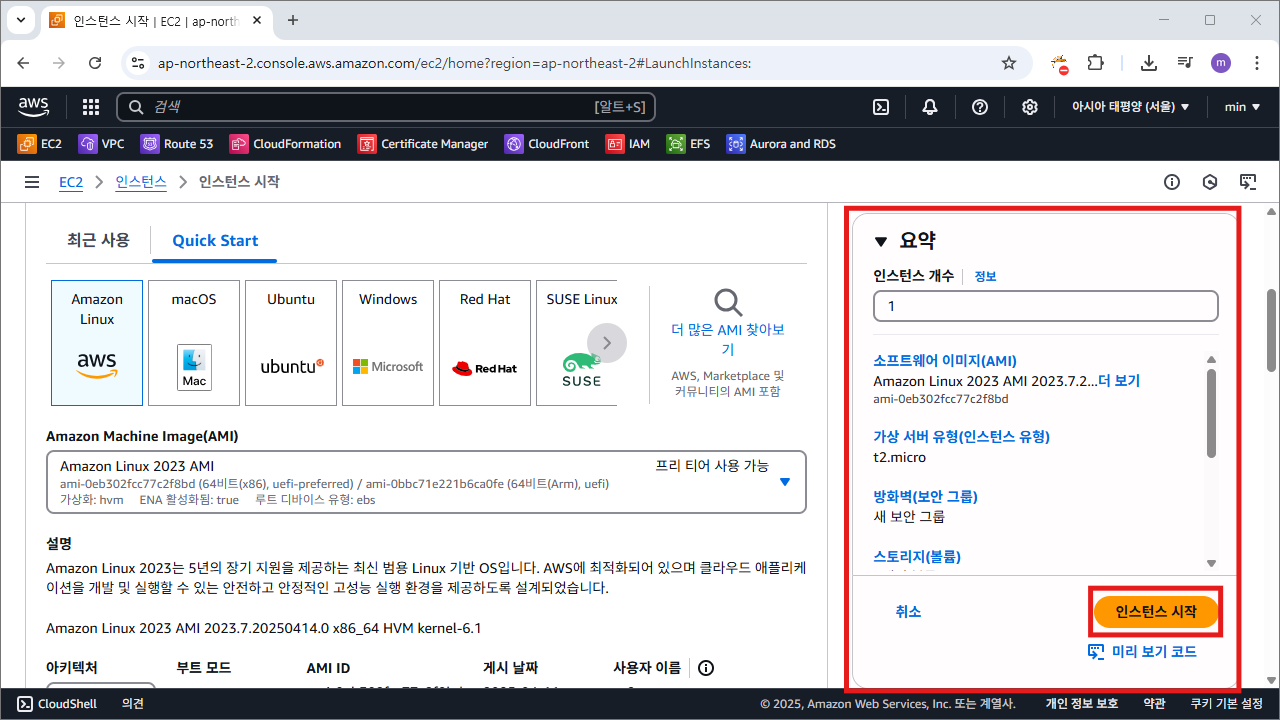
Task: Open a new browser tab
Action: [293, 20]
